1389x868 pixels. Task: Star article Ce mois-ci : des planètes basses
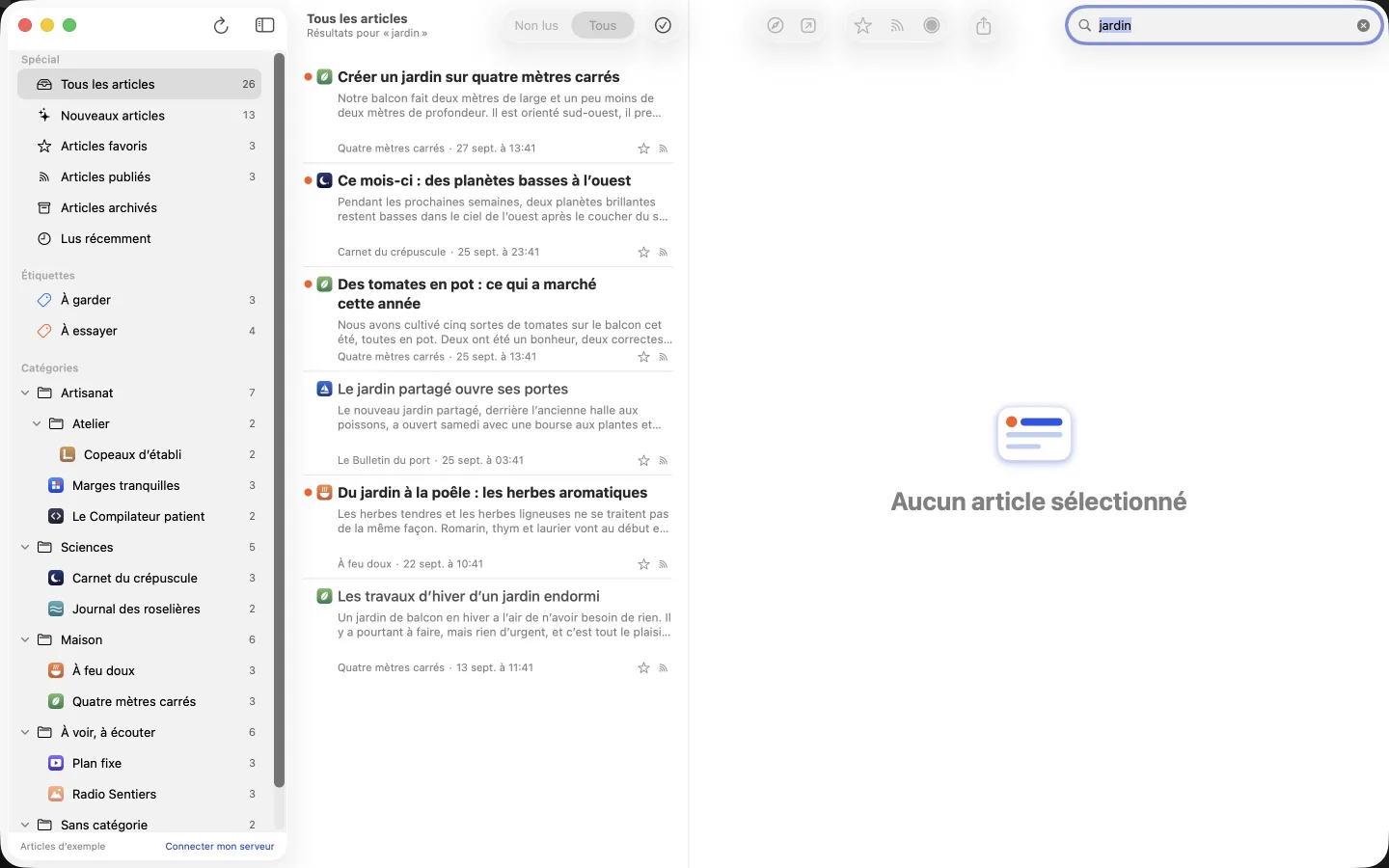(643, 253)
